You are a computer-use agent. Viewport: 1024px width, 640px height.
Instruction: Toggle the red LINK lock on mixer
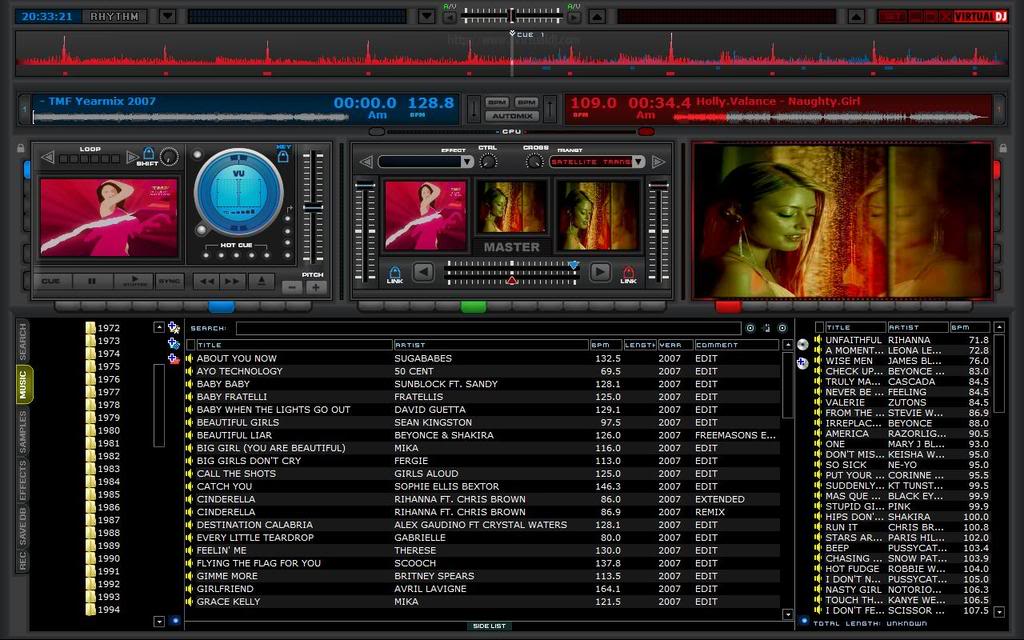[628, 273]
